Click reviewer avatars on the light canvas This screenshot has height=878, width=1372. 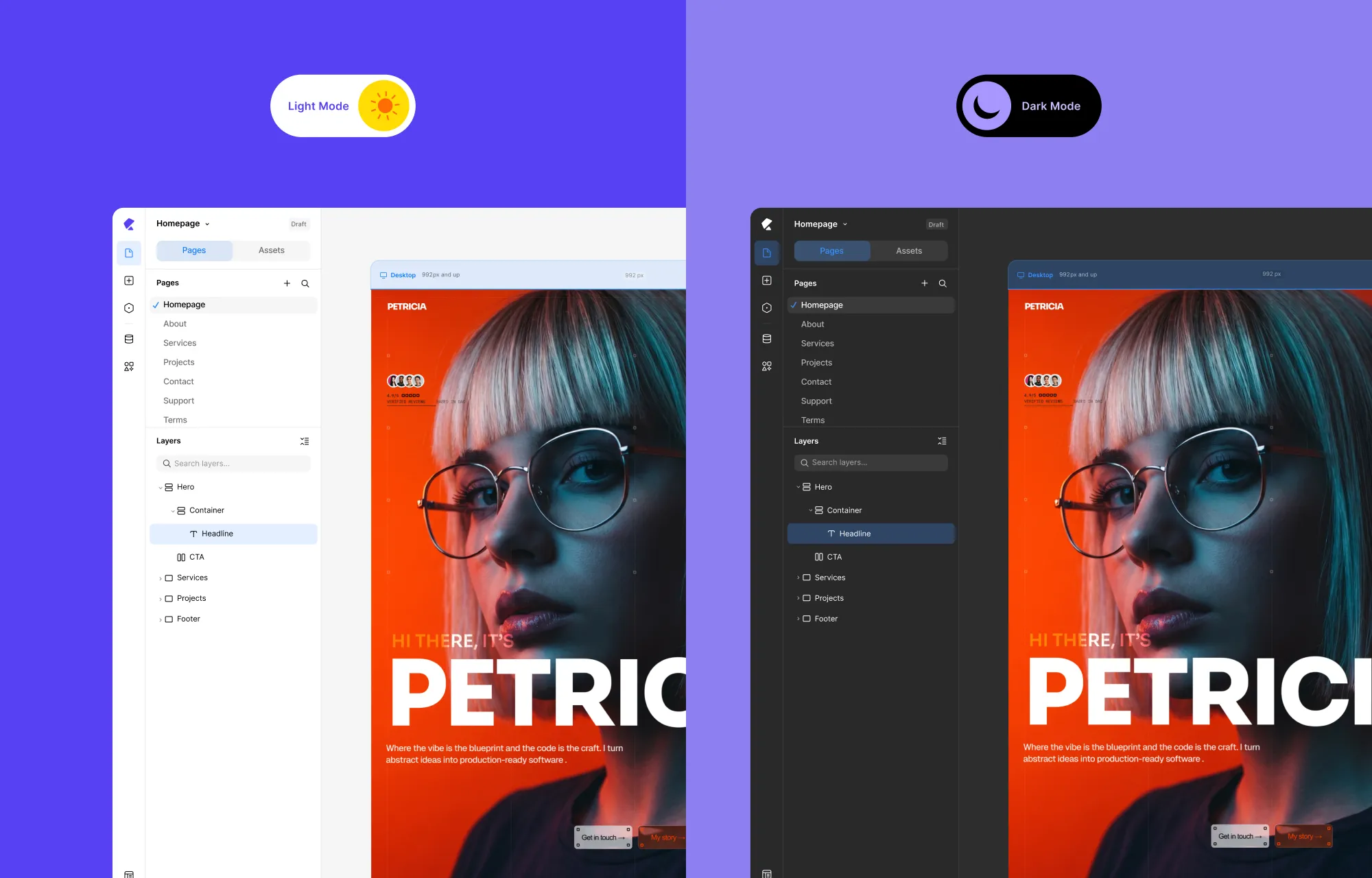point(405,381)
